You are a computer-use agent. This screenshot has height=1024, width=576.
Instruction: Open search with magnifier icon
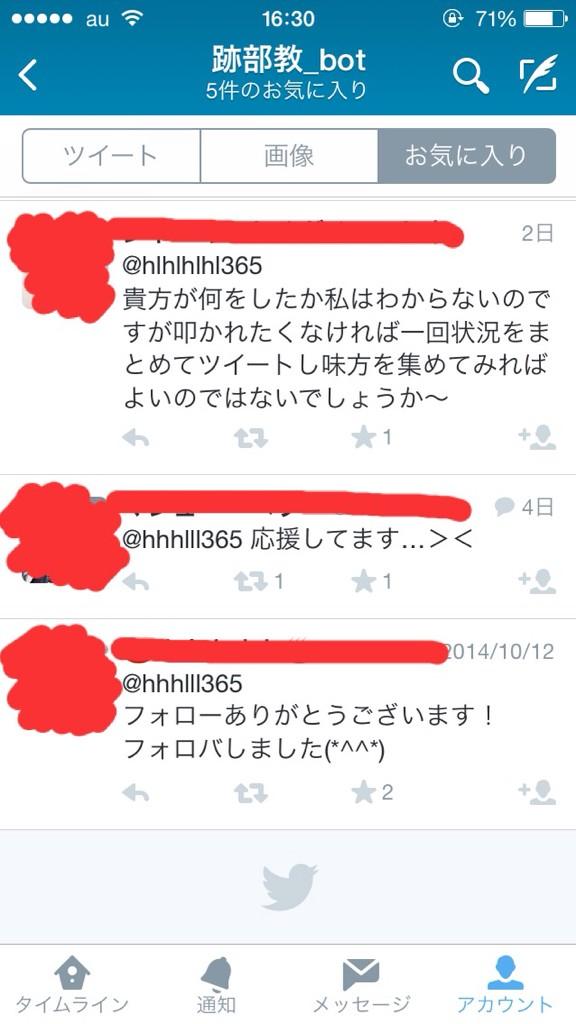click(x=471, y=76)
